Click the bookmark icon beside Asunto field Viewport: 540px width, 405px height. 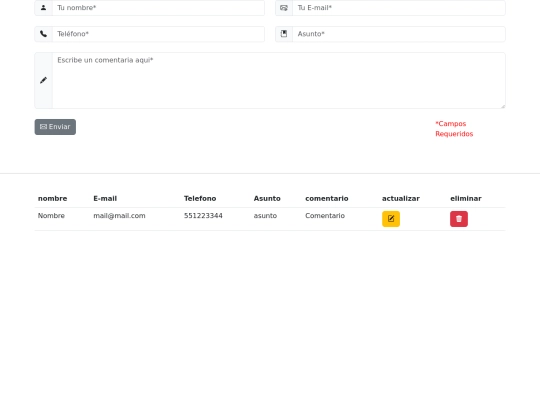[284, 34]
